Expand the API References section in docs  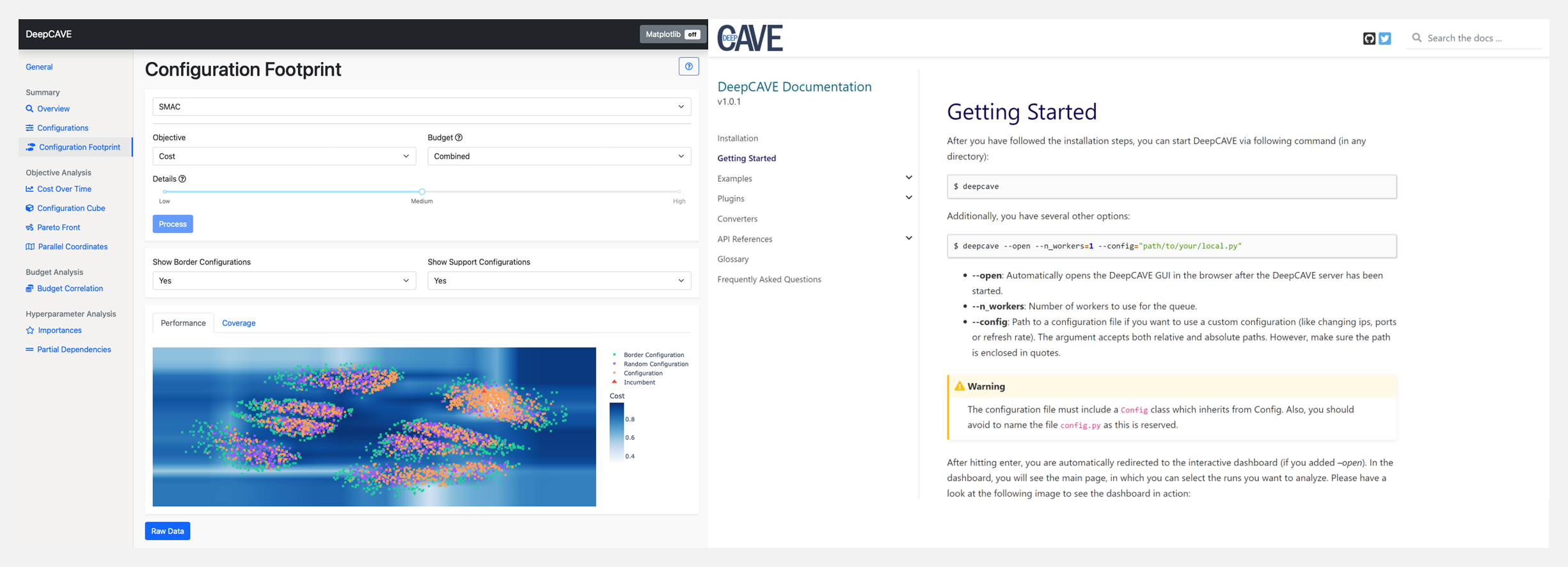[908, 238]
